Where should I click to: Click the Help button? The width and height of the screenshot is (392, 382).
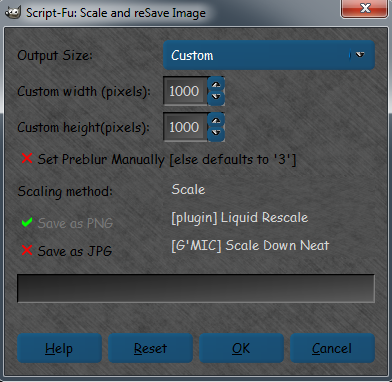pyautogui.click(x=59, y=348)
